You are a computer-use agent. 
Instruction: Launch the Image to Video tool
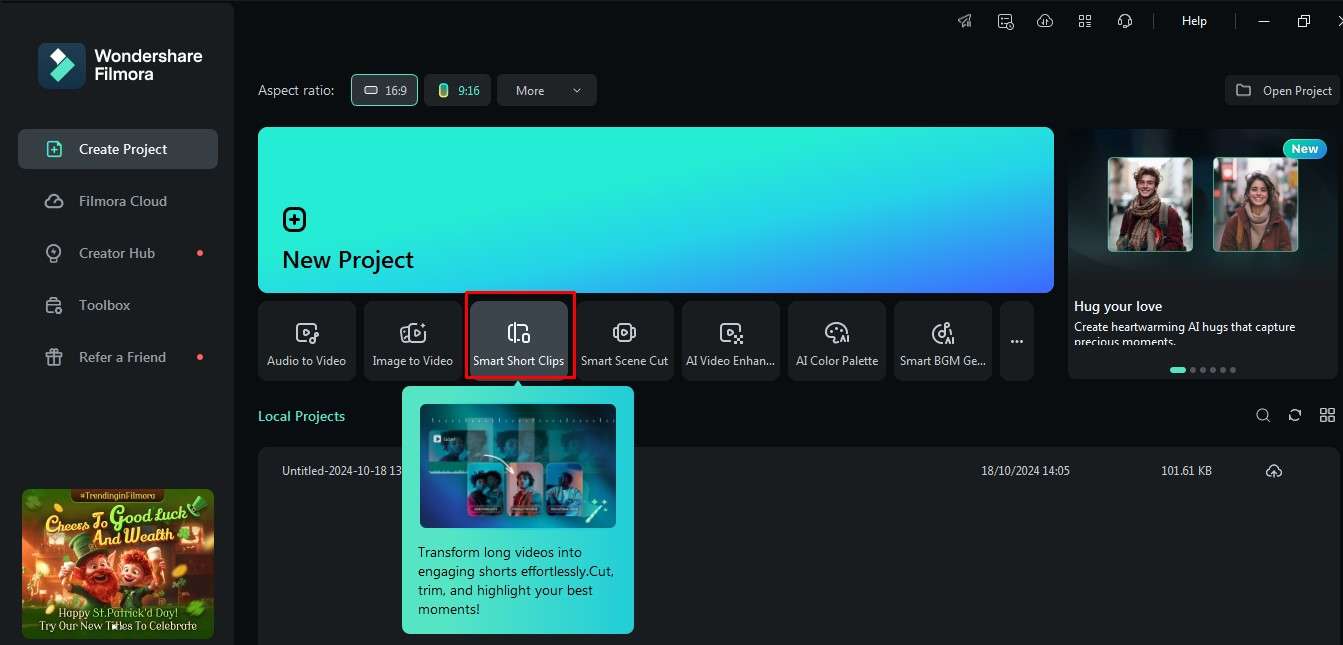413,341
